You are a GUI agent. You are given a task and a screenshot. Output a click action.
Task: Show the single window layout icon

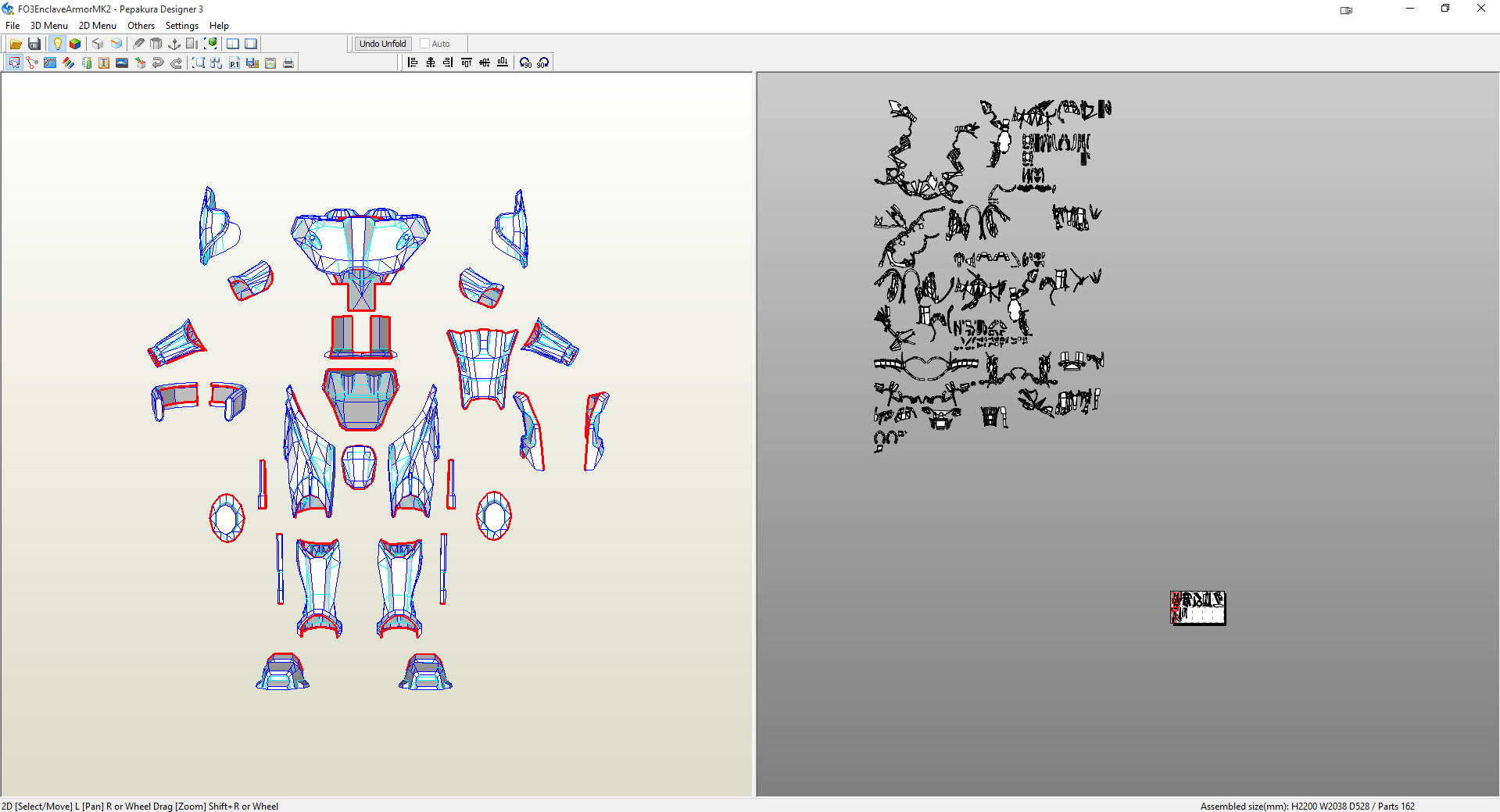click(x=251, y=44)
